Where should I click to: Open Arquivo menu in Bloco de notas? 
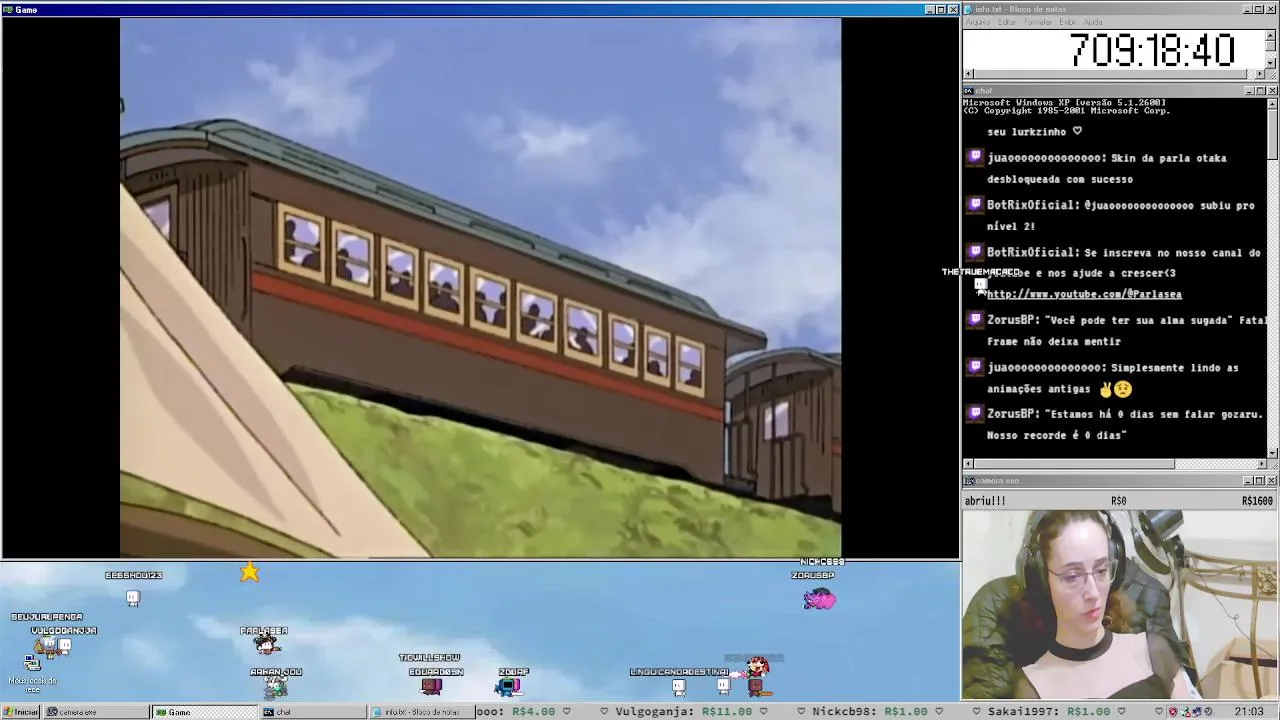point(978,22)
